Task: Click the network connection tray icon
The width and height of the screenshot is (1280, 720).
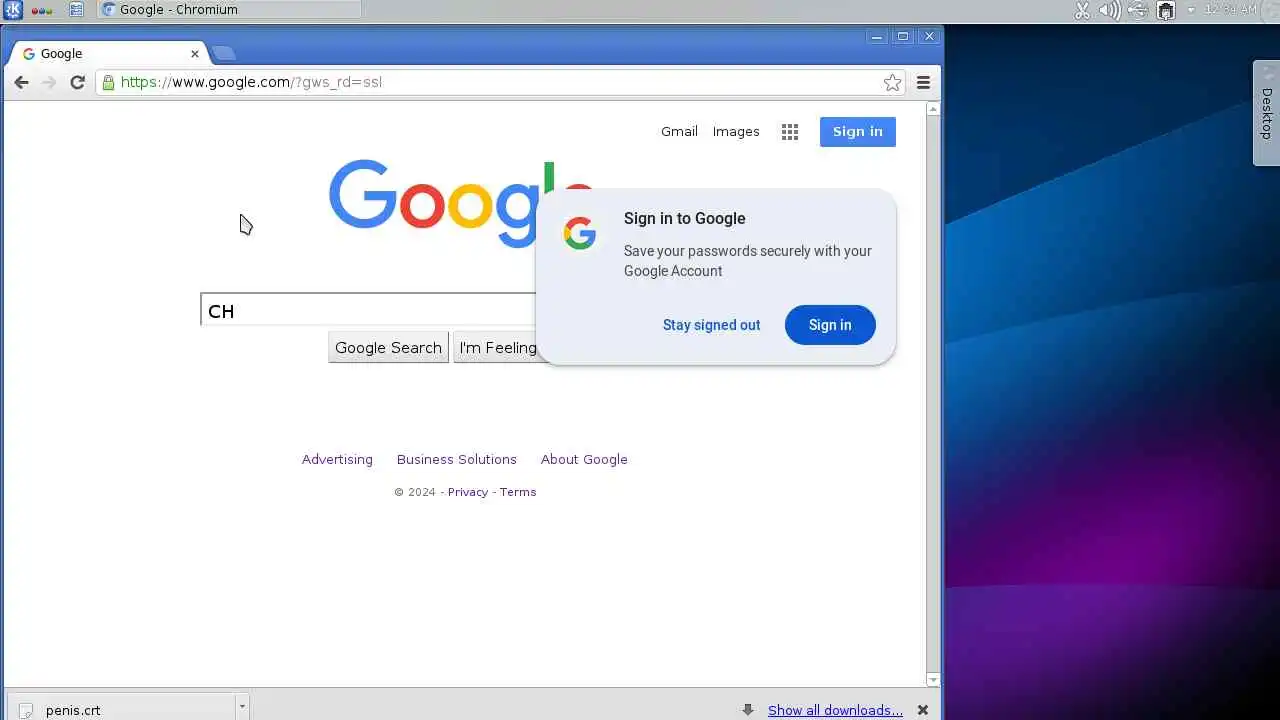Action: [x=1165, y=10]
